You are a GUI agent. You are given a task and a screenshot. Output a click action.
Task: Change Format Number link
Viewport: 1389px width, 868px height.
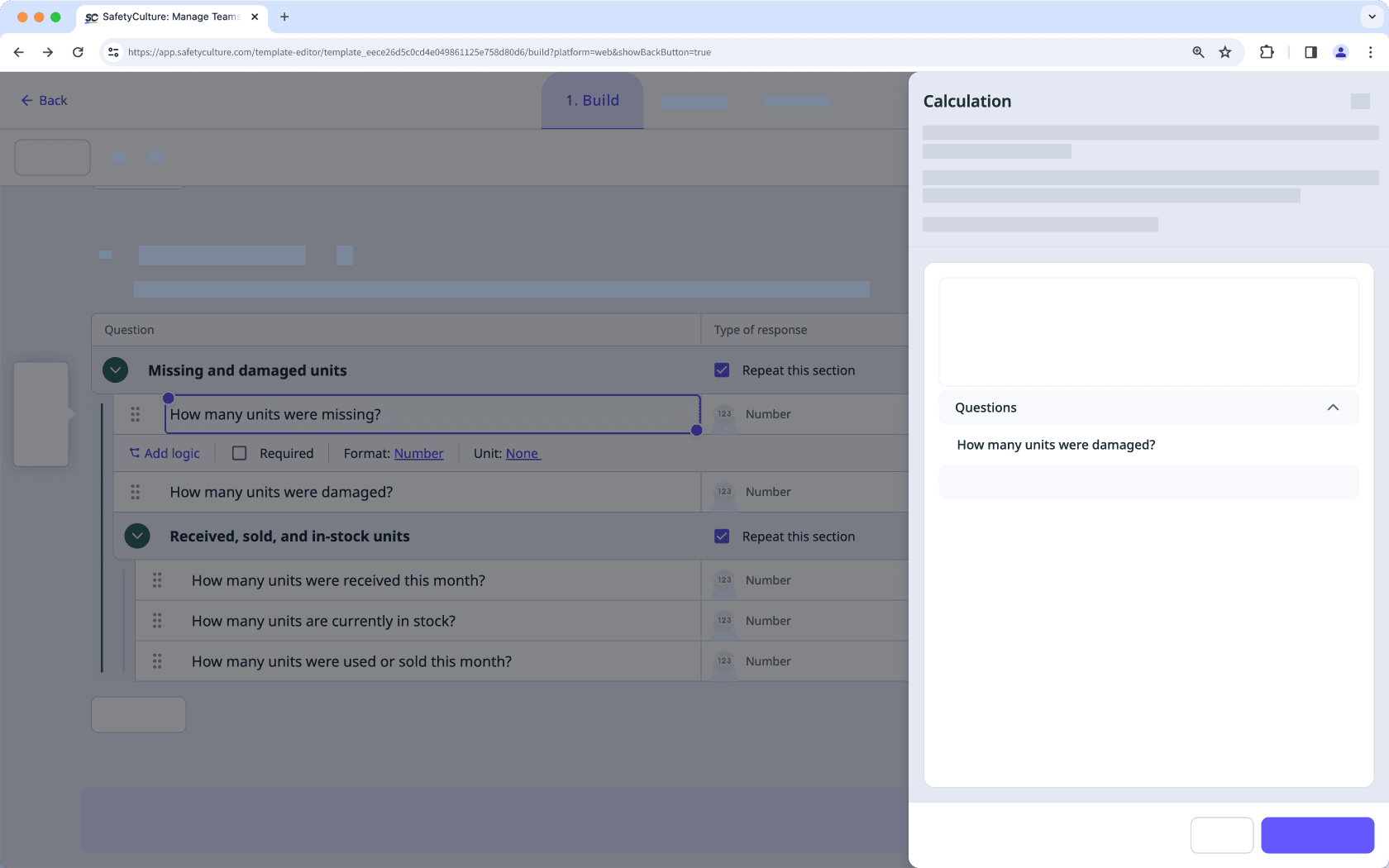coord(418,453)
